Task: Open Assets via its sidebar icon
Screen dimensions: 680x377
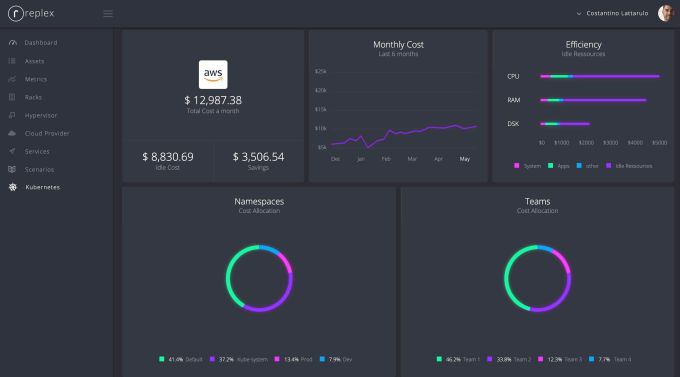Action: click(12, 61)
